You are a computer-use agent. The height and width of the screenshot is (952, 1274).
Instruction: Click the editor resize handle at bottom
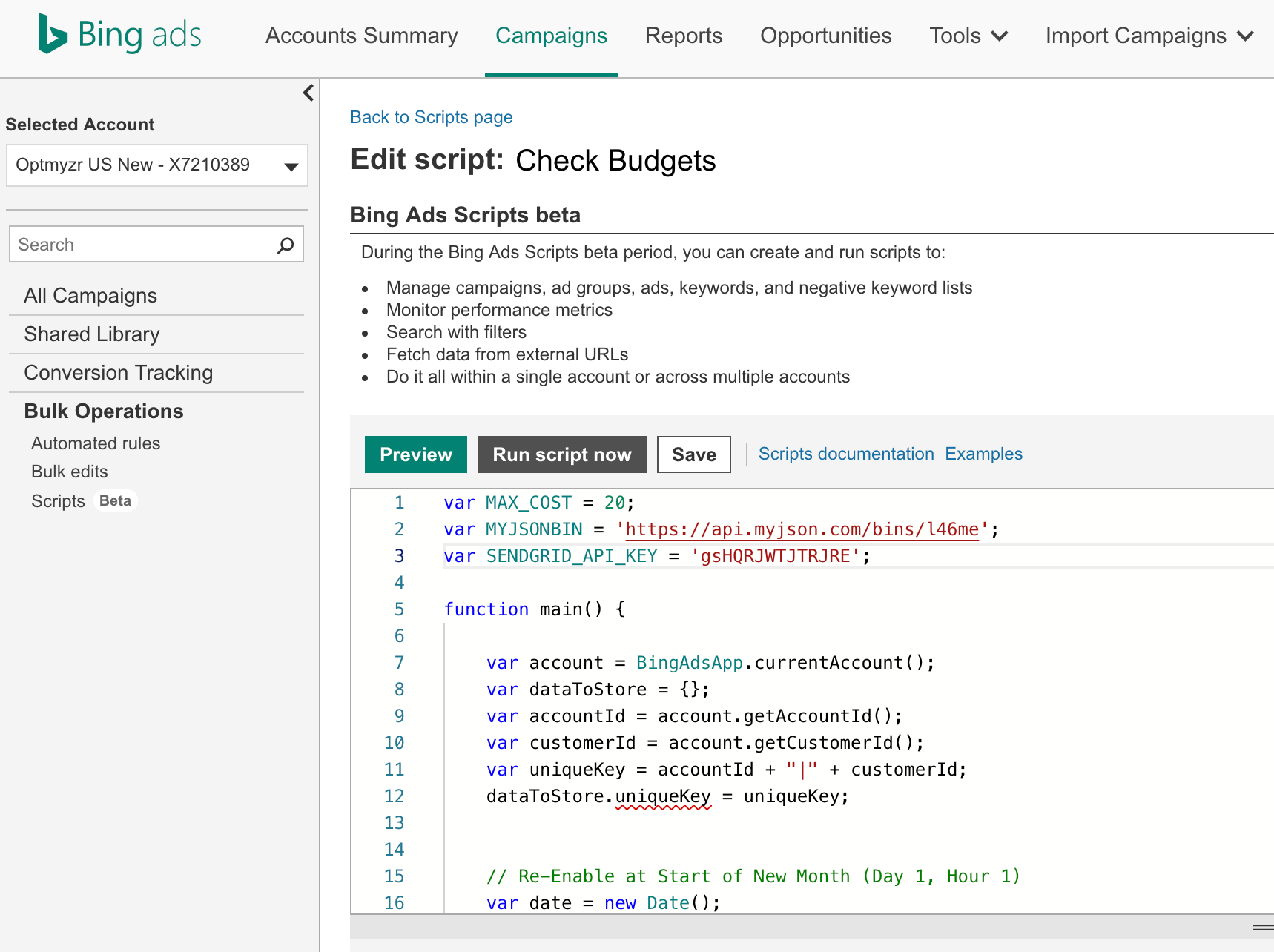click(1262, 927)
